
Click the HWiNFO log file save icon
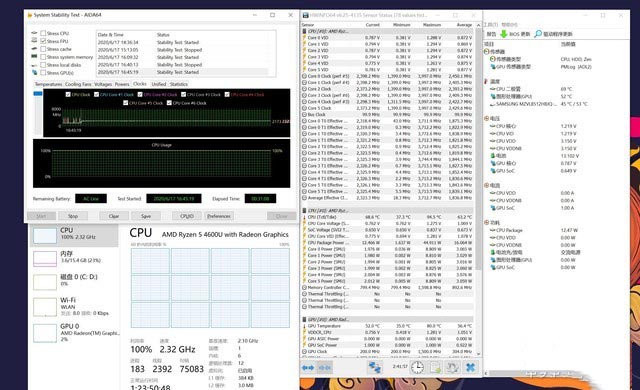tap(435, 368)
